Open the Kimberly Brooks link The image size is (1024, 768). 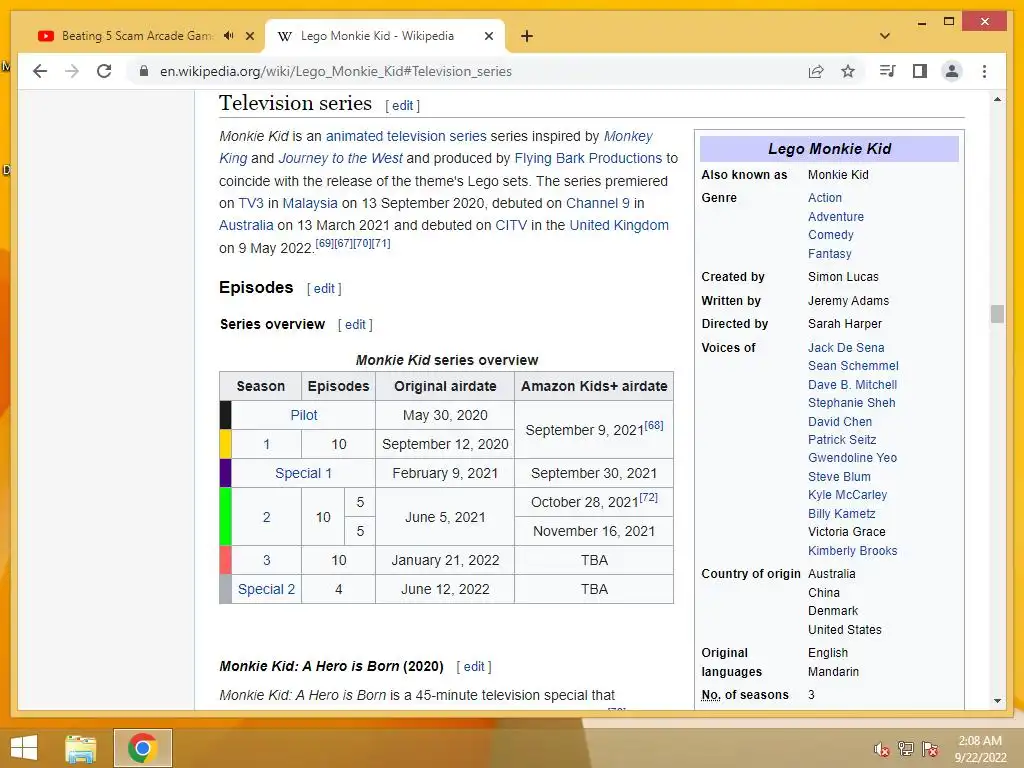[852, 551]
